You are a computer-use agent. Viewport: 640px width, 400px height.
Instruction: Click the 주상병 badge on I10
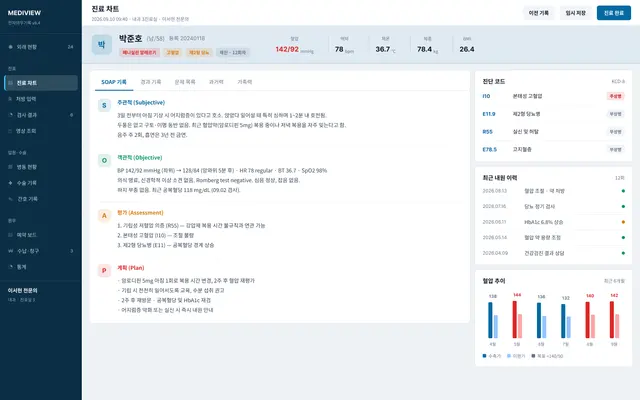615,96
